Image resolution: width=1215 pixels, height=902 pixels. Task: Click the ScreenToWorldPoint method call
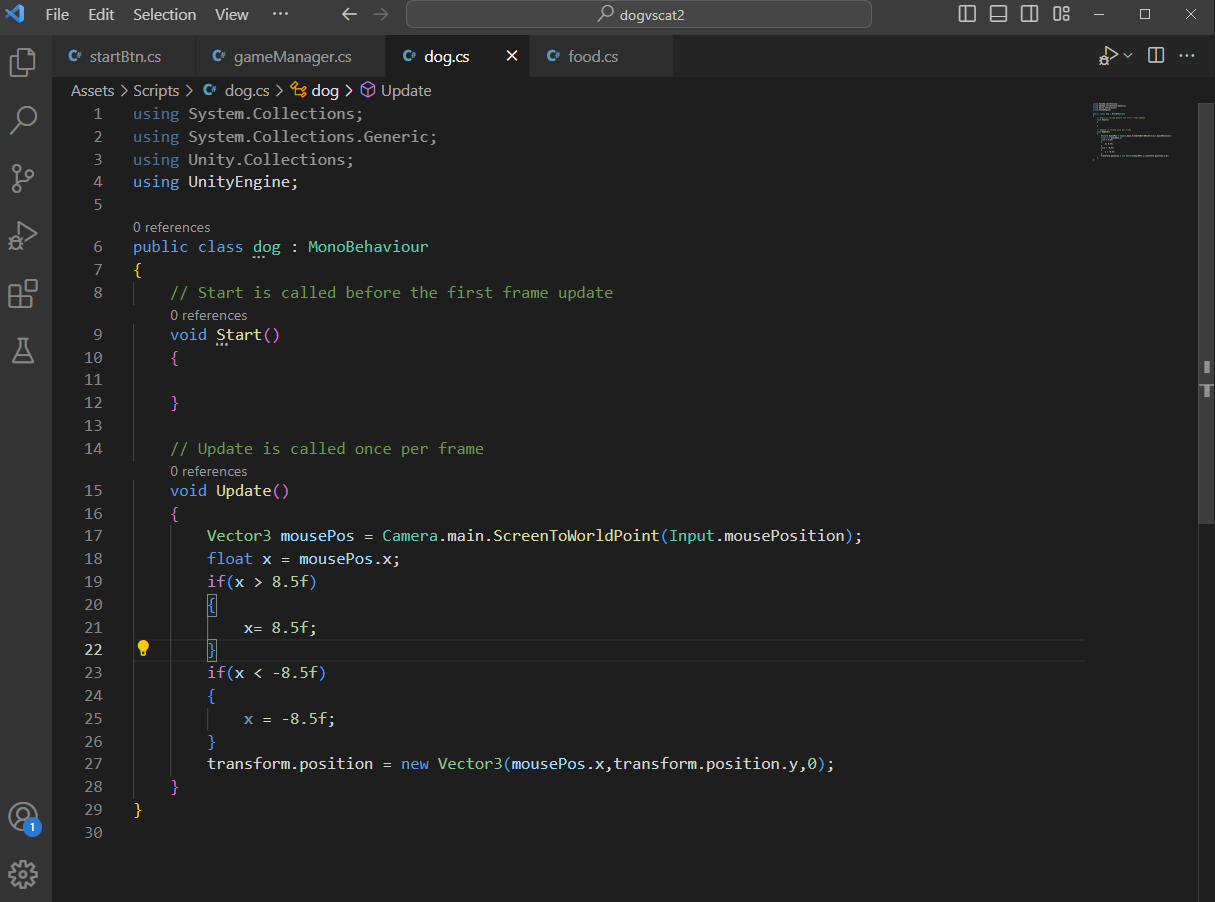(575, 536)
